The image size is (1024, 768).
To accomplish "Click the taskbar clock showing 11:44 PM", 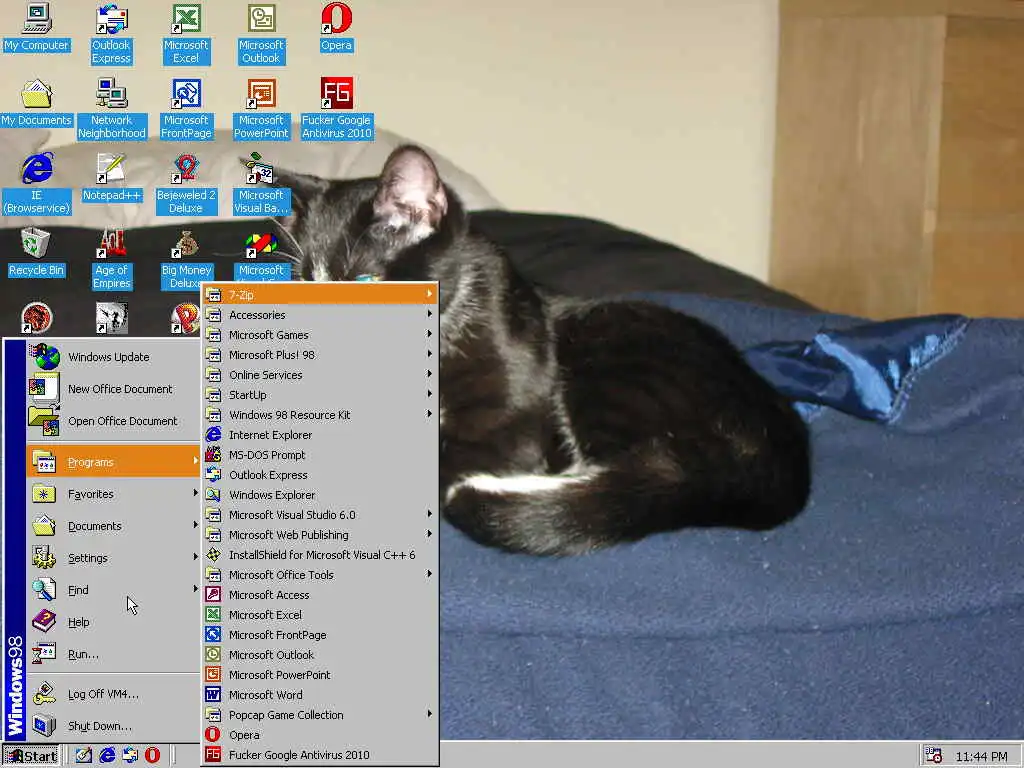I will [981, 756].
